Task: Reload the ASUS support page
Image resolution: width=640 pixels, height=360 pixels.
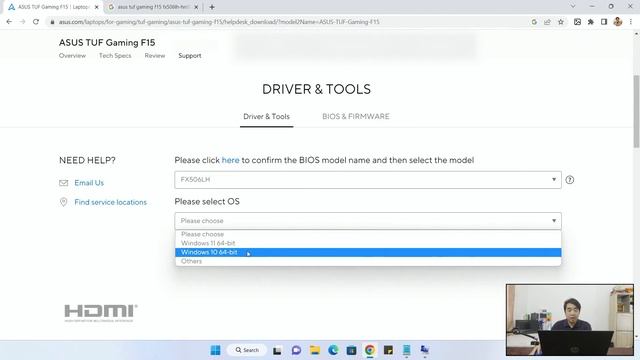Action: coord(36,22)
